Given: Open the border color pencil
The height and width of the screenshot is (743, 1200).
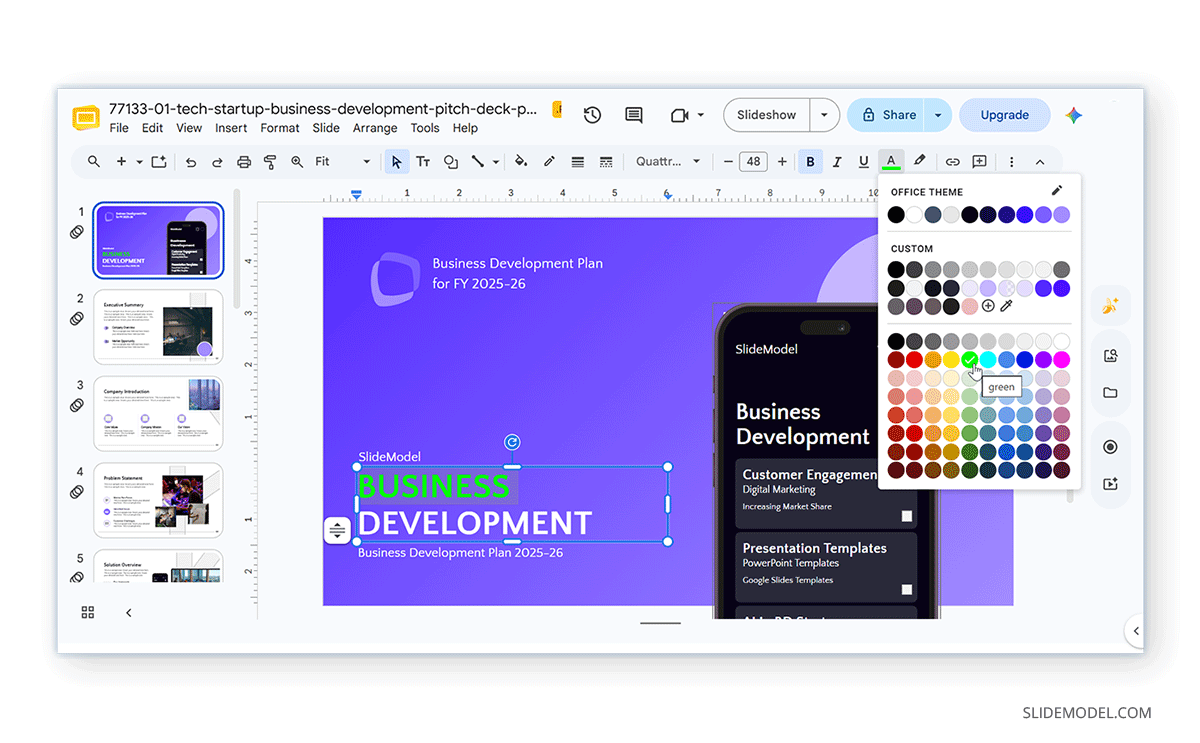Looking at the screenshot, I should pyautogui.click(x=549, y=161).
